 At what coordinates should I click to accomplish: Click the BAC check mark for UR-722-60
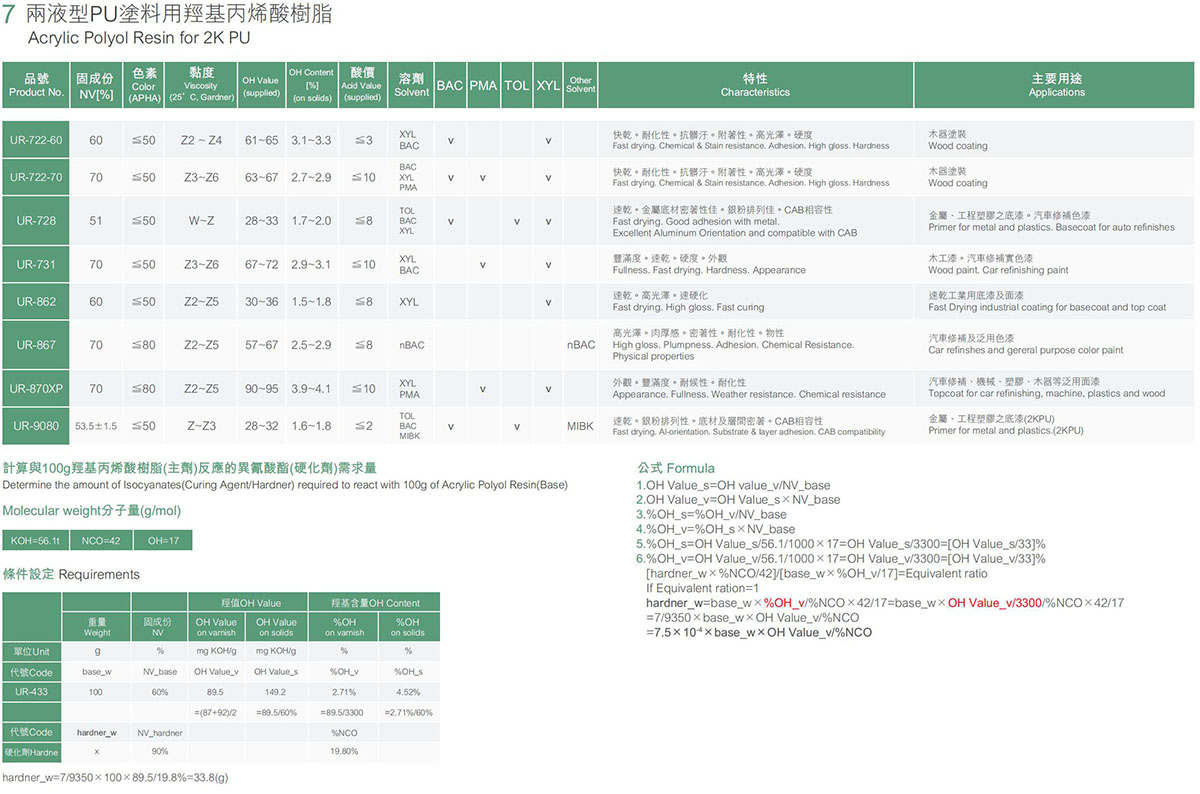coord(450,140)
